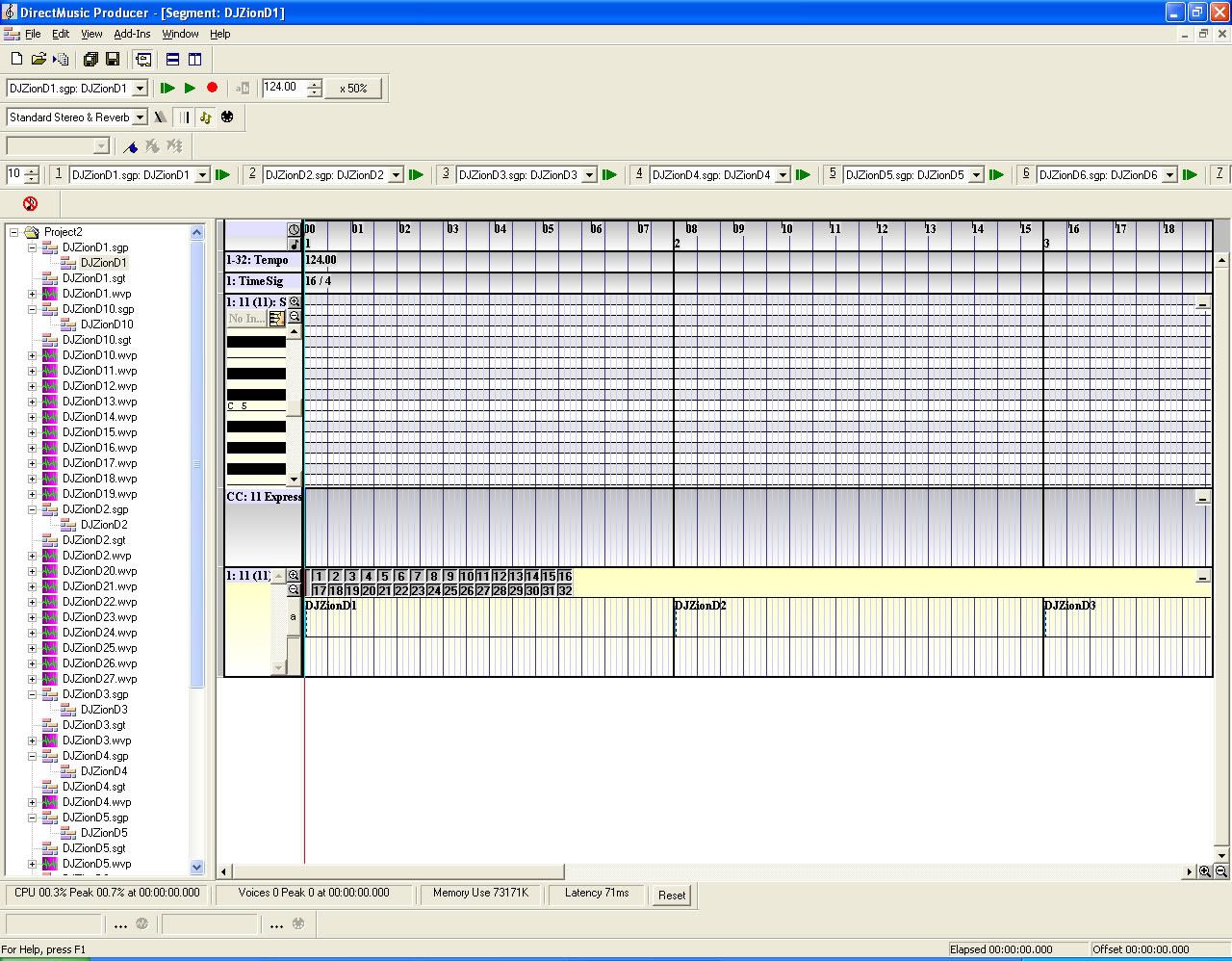Toggle variation button 28
1232x961 pixels.
point(500,590)
